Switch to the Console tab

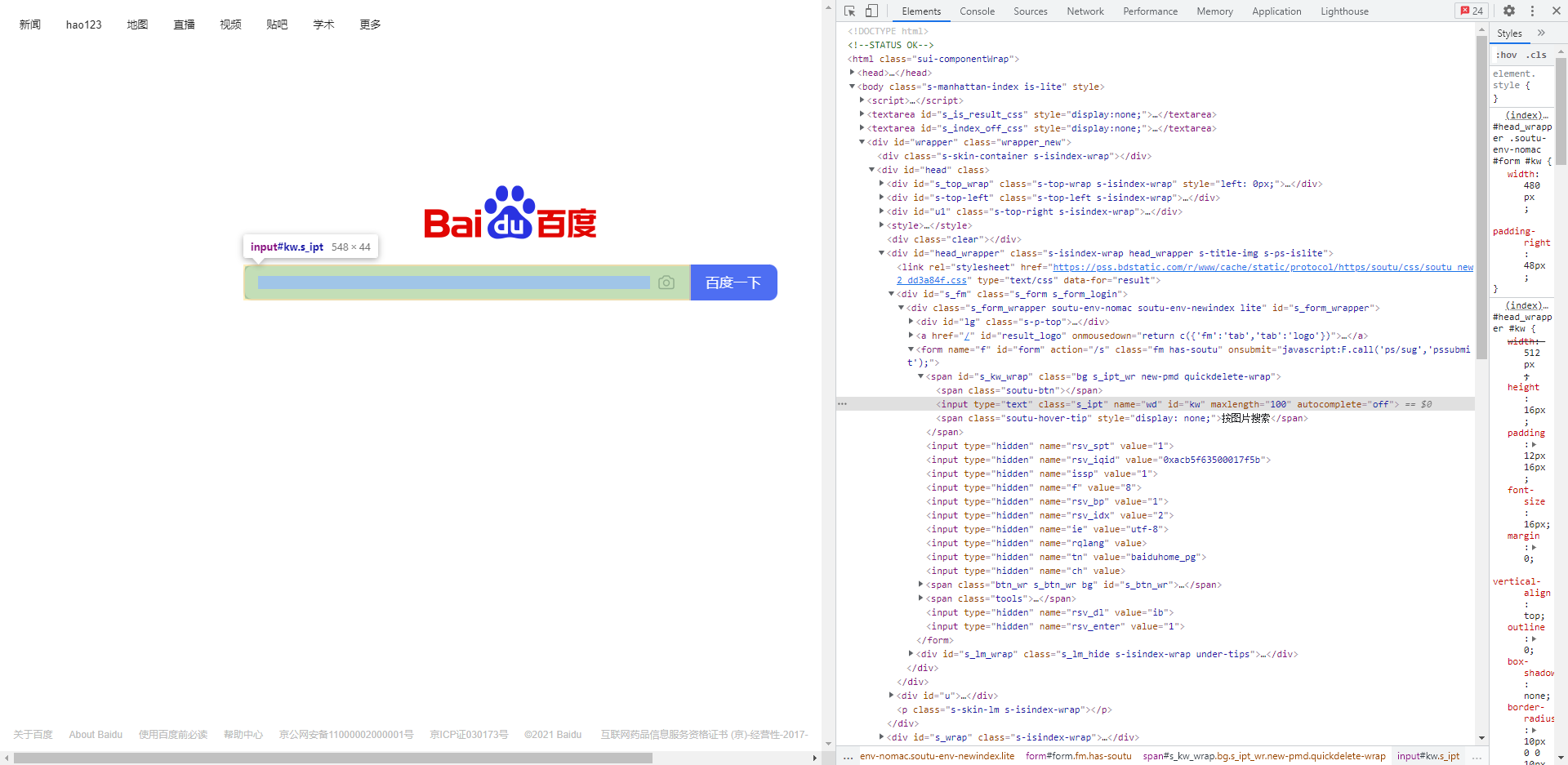[x=977, y=11]
